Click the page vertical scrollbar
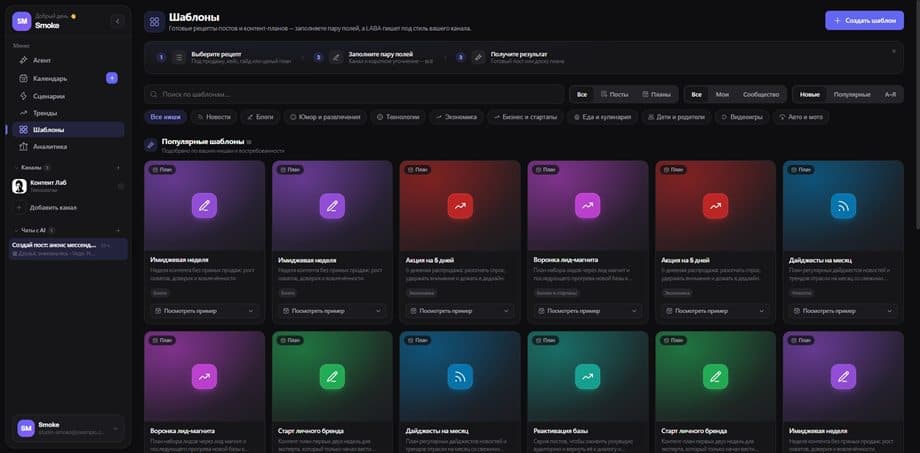This screenshot has width=920, height=453. tap(917, 114)
